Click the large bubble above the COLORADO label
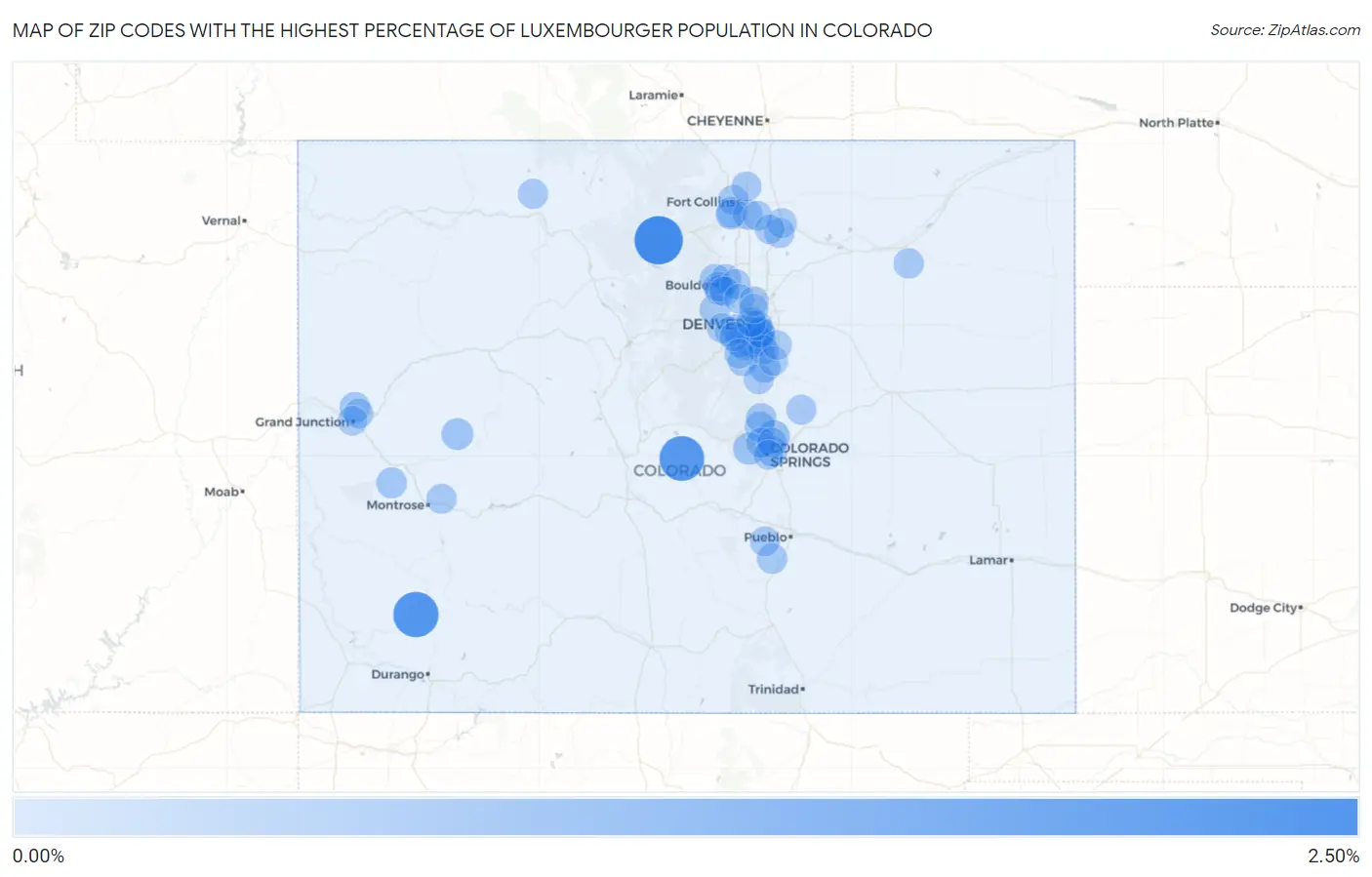 [682, 458]
